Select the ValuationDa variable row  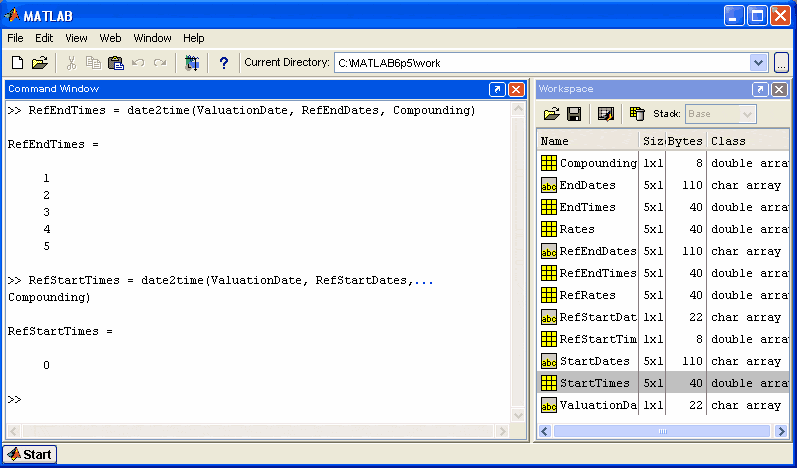tap(663, 405)
